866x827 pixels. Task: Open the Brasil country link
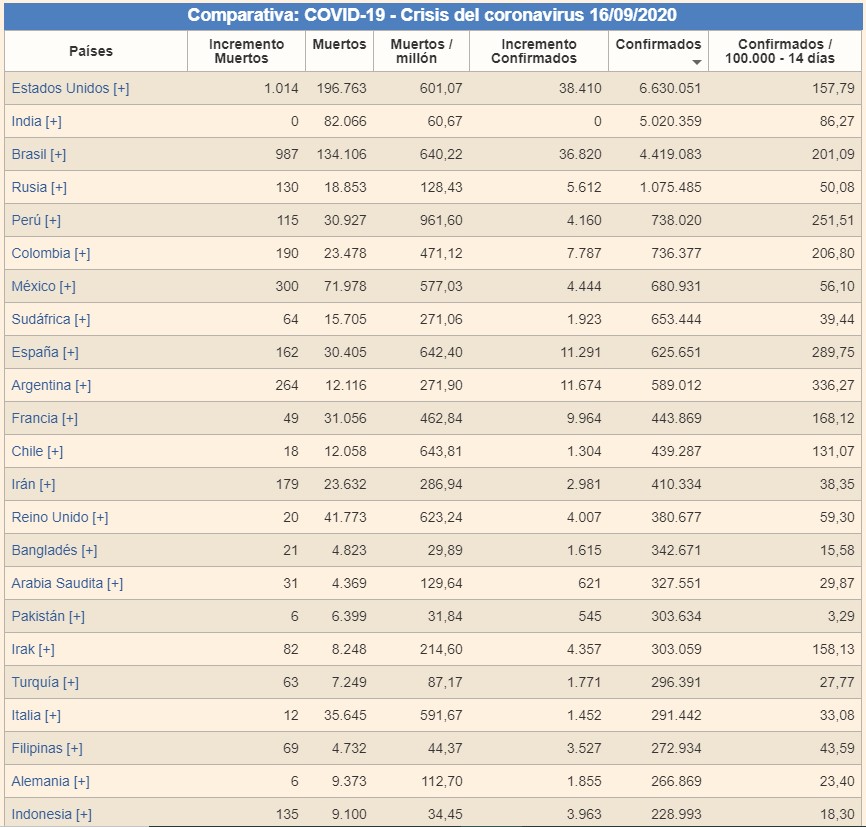28,154
